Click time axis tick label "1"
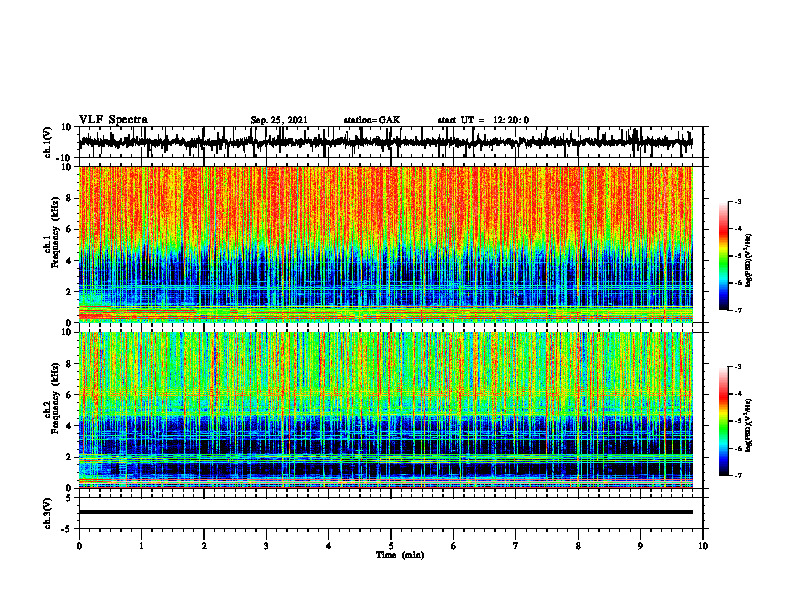792x612 pixels. pyautogui.click(x=141, y=546)
